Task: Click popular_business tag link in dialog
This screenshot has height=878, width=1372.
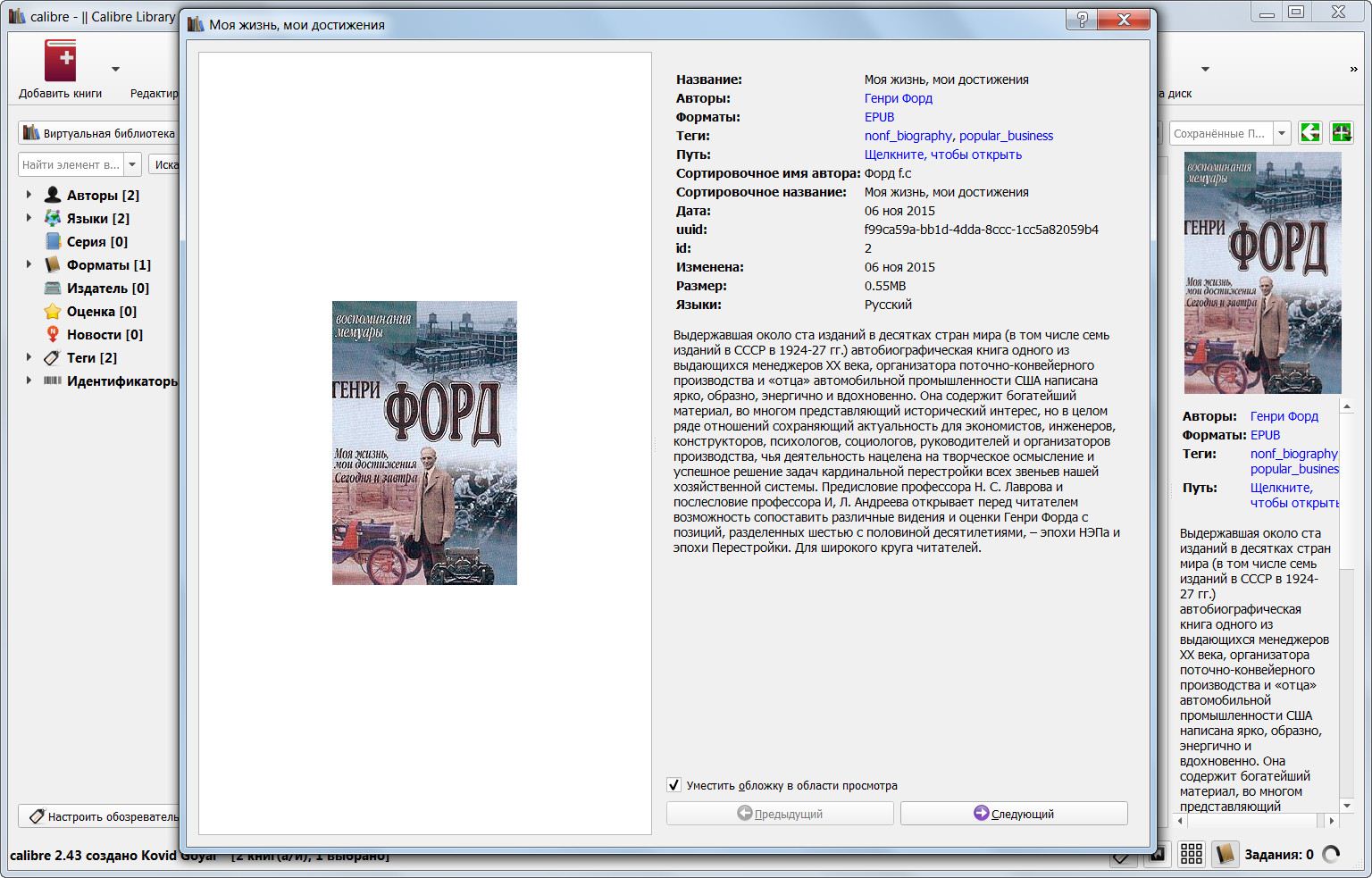Action: (1006, 136)
